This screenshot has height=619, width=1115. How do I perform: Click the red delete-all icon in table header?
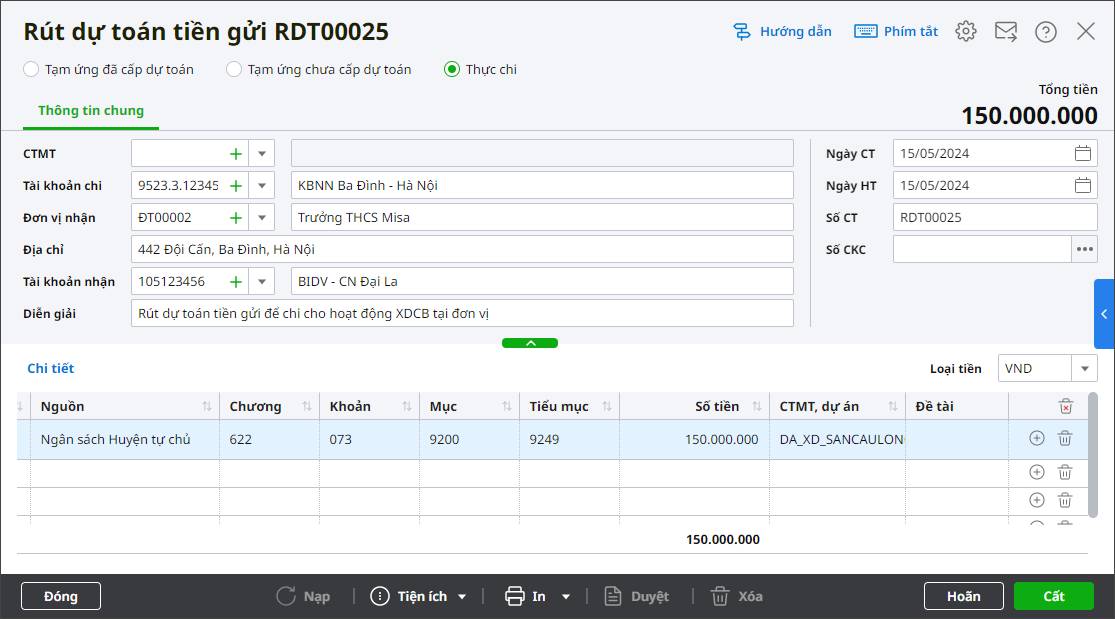(x=1065, y=406)
